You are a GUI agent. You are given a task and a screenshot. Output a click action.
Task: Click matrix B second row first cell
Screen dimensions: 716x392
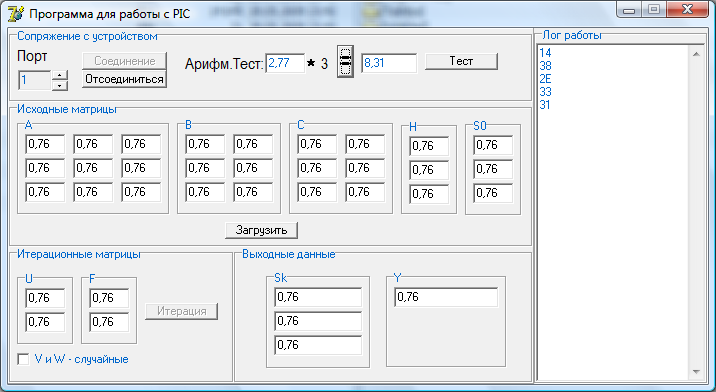(205, 168)
